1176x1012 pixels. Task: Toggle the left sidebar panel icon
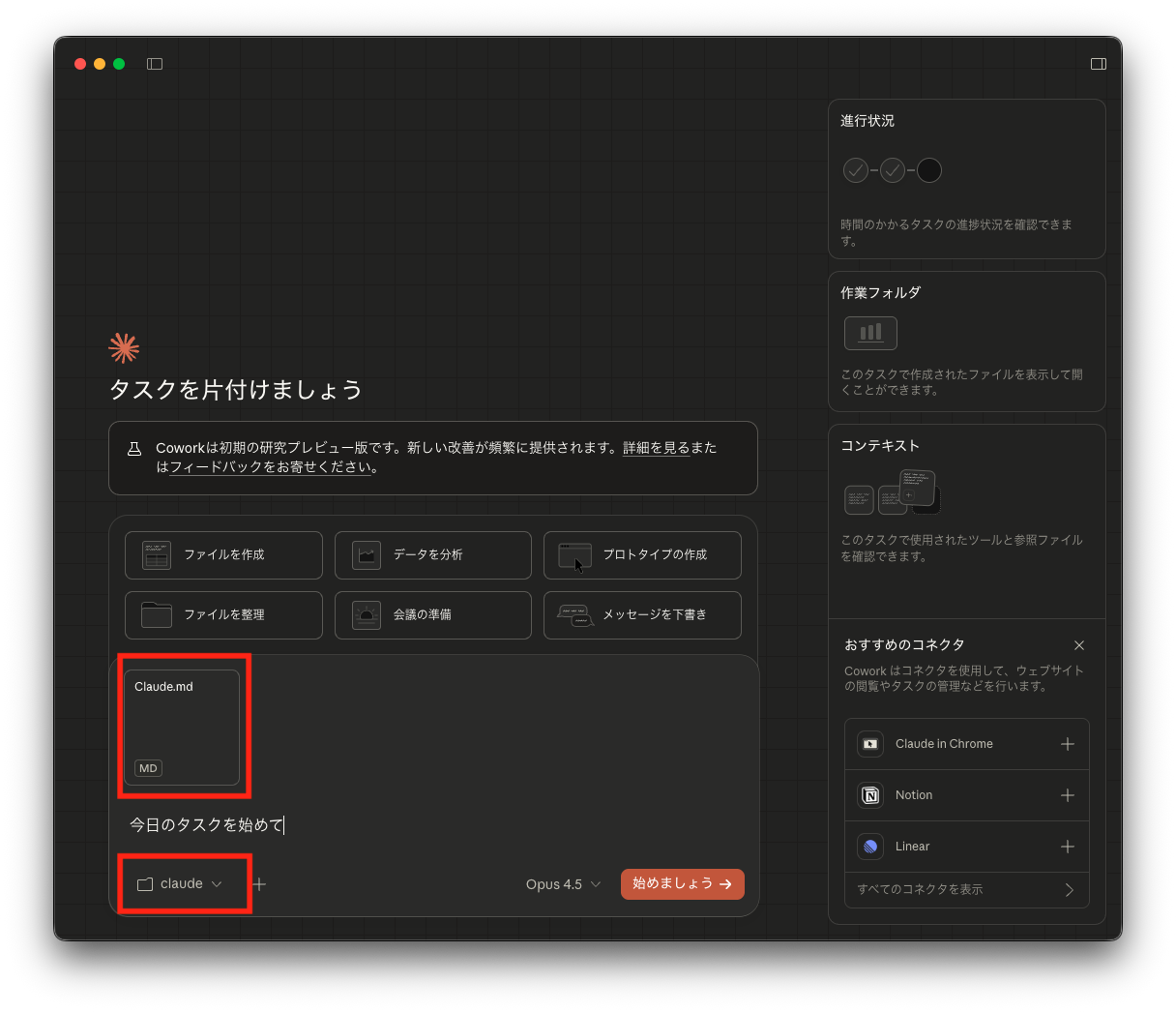click(155, 64)
